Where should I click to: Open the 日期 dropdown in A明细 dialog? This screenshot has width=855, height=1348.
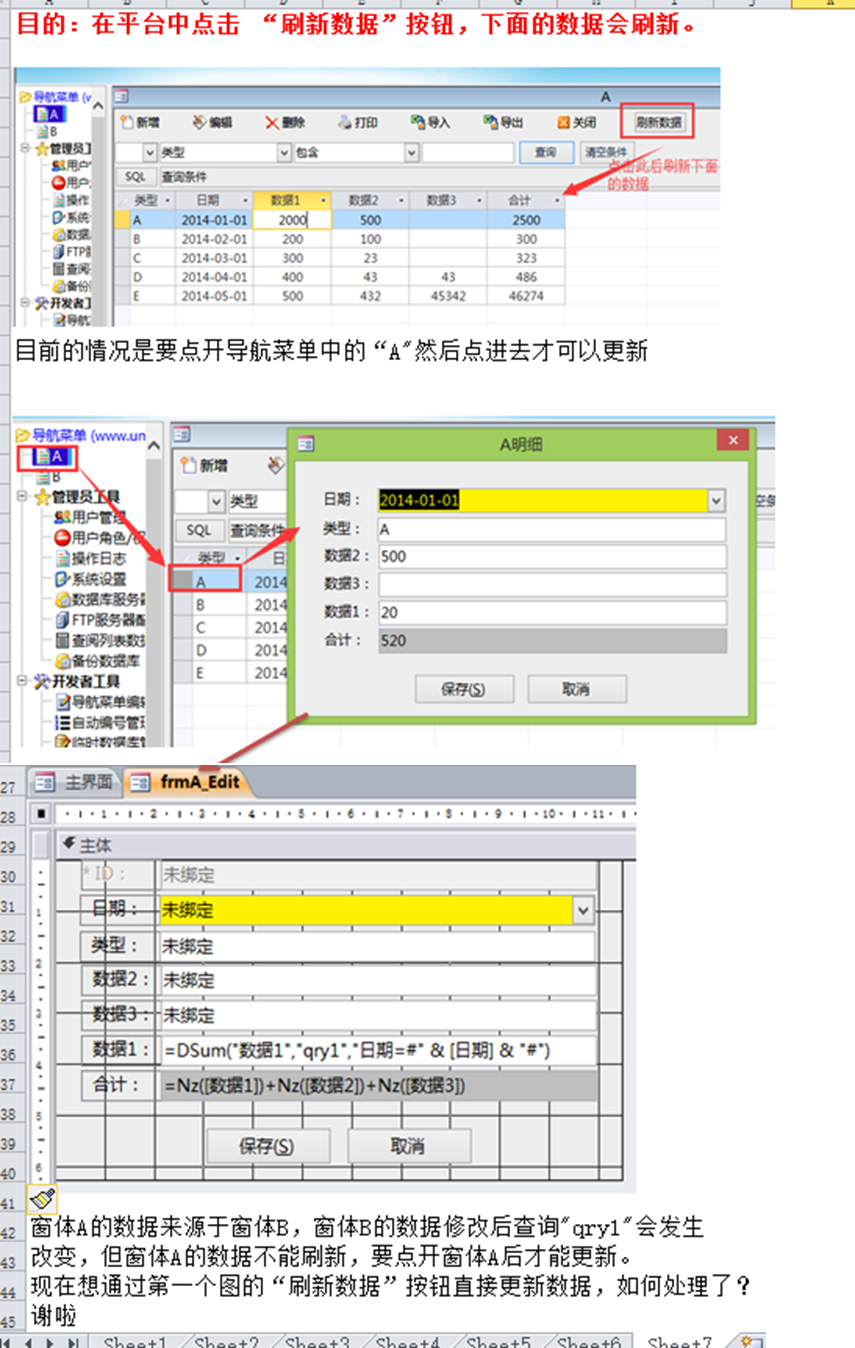[716, 500]
